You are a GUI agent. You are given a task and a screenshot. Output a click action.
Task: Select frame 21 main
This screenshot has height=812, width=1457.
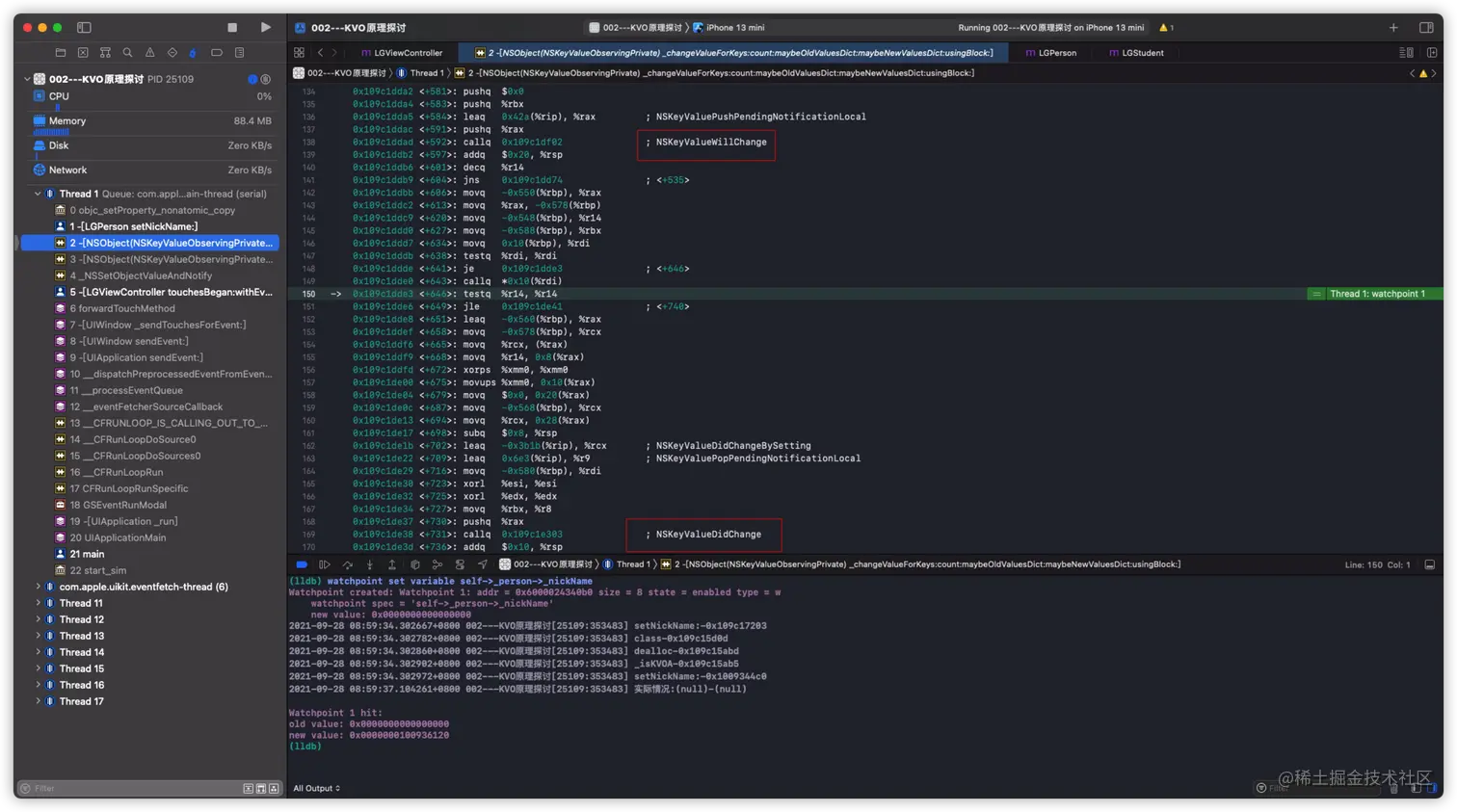click(151, 554)
